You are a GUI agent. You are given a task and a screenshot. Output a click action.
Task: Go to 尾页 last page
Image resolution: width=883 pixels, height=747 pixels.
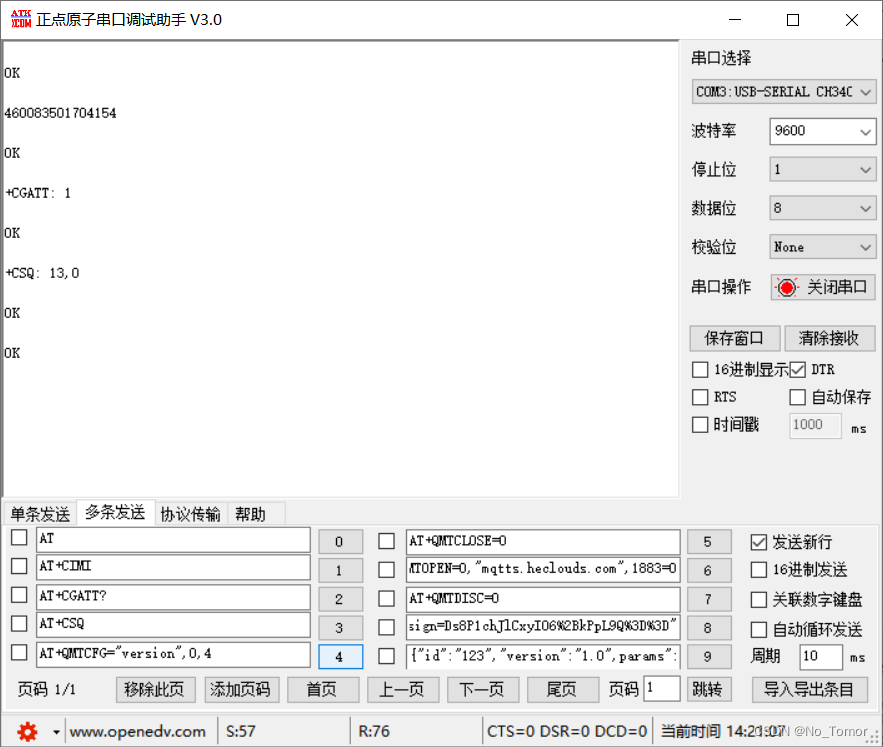pos(563,690)
